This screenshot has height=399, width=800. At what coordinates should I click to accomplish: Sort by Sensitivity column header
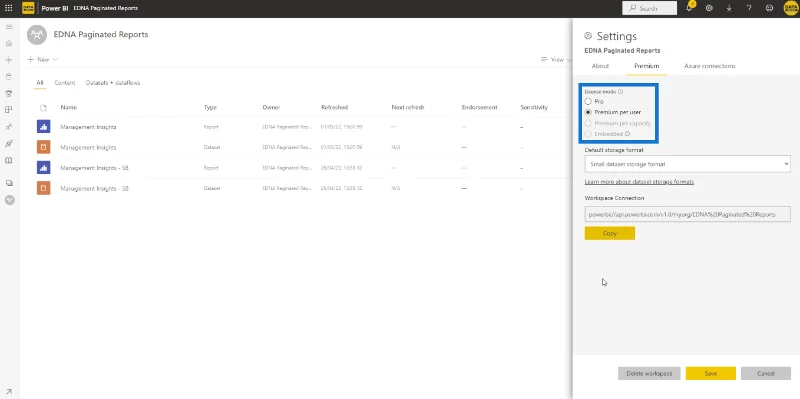coord(534,108)
